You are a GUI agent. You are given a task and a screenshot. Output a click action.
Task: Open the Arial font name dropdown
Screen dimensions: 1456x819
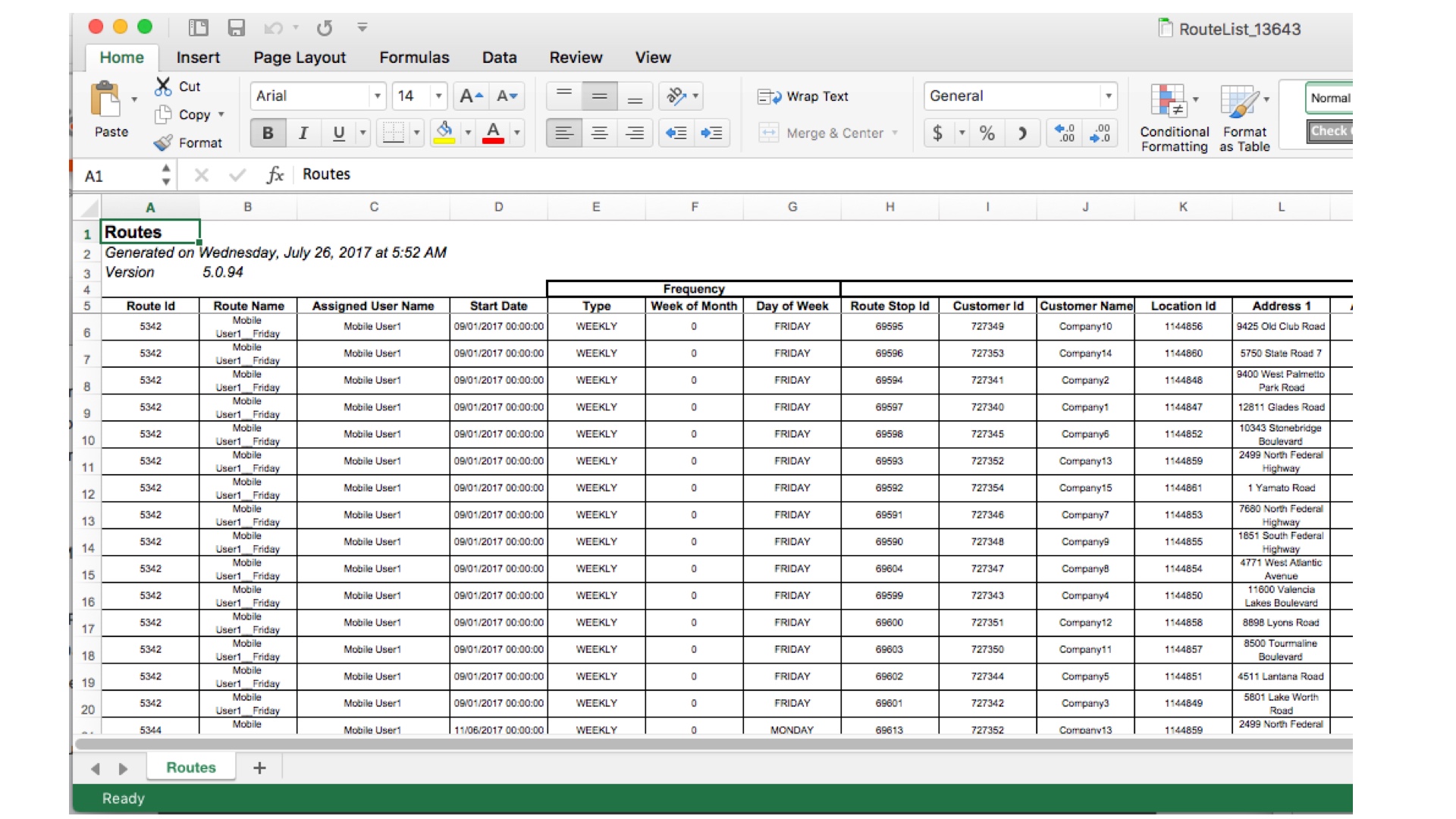coord(377,96)
